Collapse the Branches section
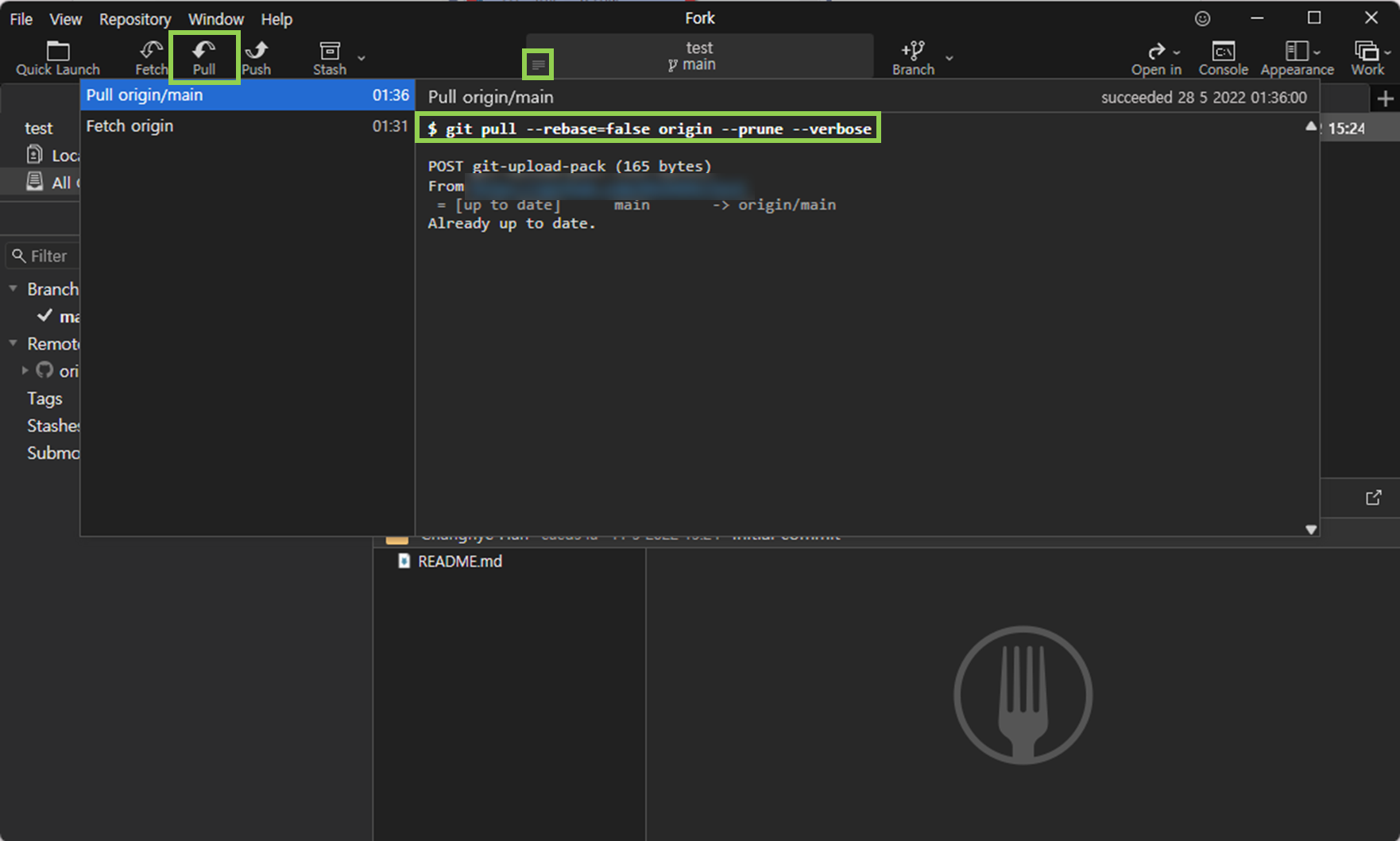Screen dimensions: 1400x841 [x=13, y=288]
